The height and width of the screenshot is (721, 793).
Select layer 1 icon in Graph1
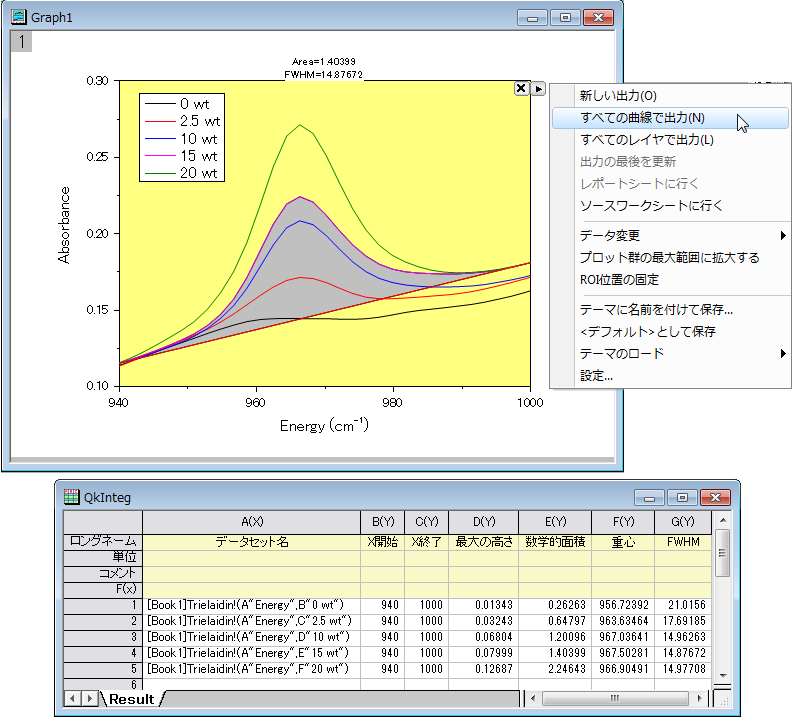coord(21,41)
